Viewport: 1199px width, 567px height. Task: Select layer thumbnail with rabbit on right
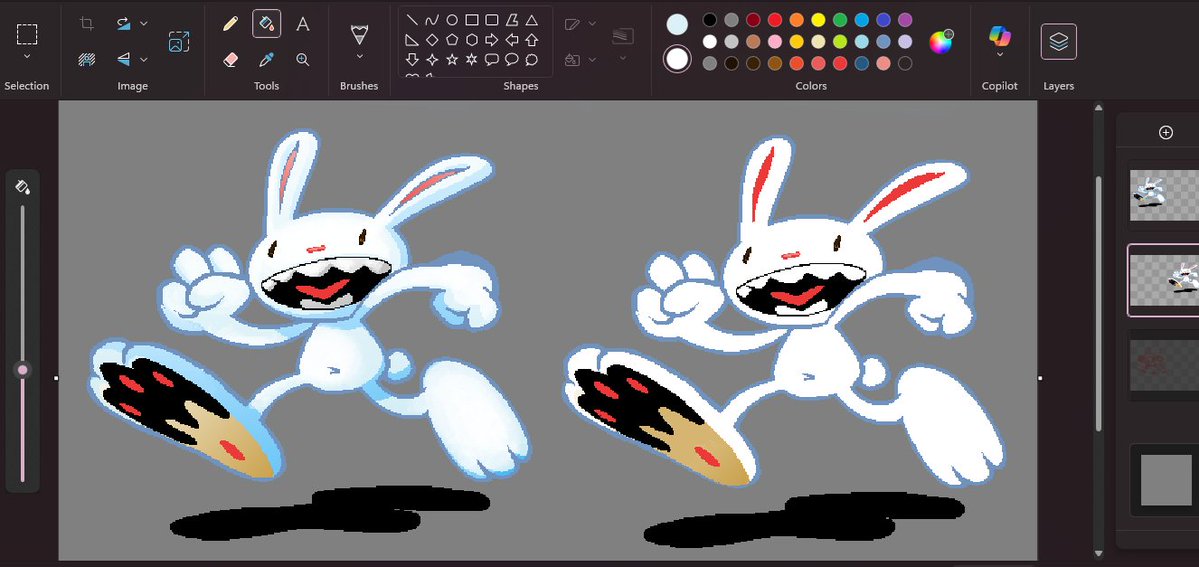(1164, 280)
